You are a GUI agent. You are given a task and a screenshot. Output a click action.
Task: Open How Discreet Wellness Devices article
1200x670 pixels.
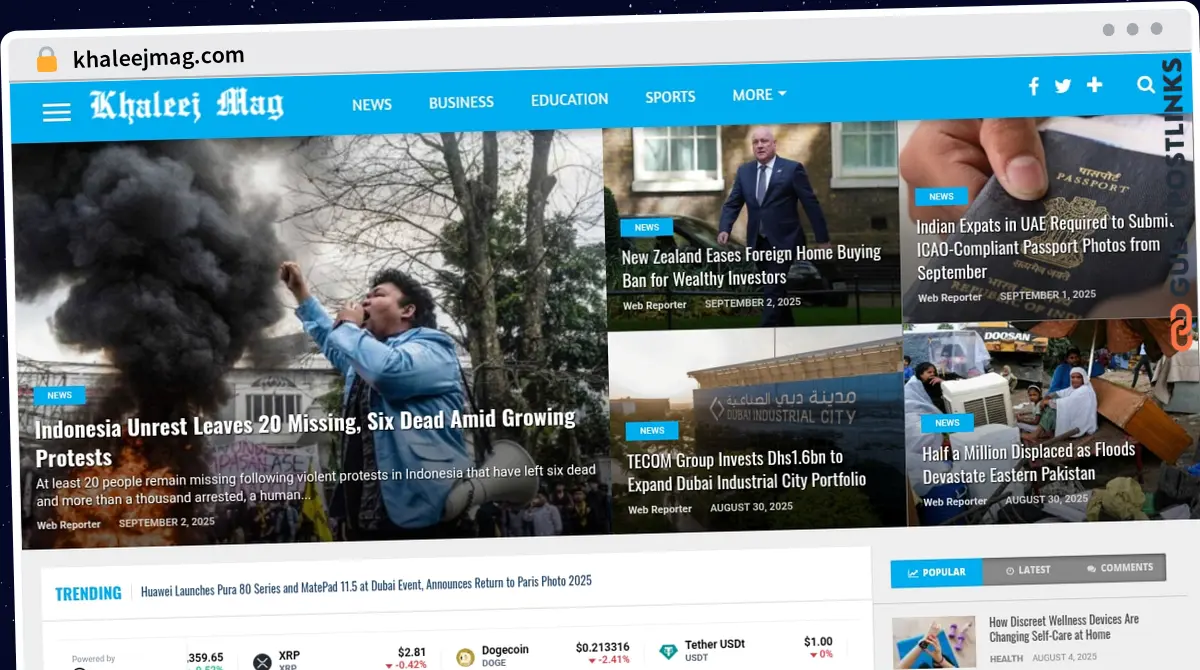tap(1064, 627)
